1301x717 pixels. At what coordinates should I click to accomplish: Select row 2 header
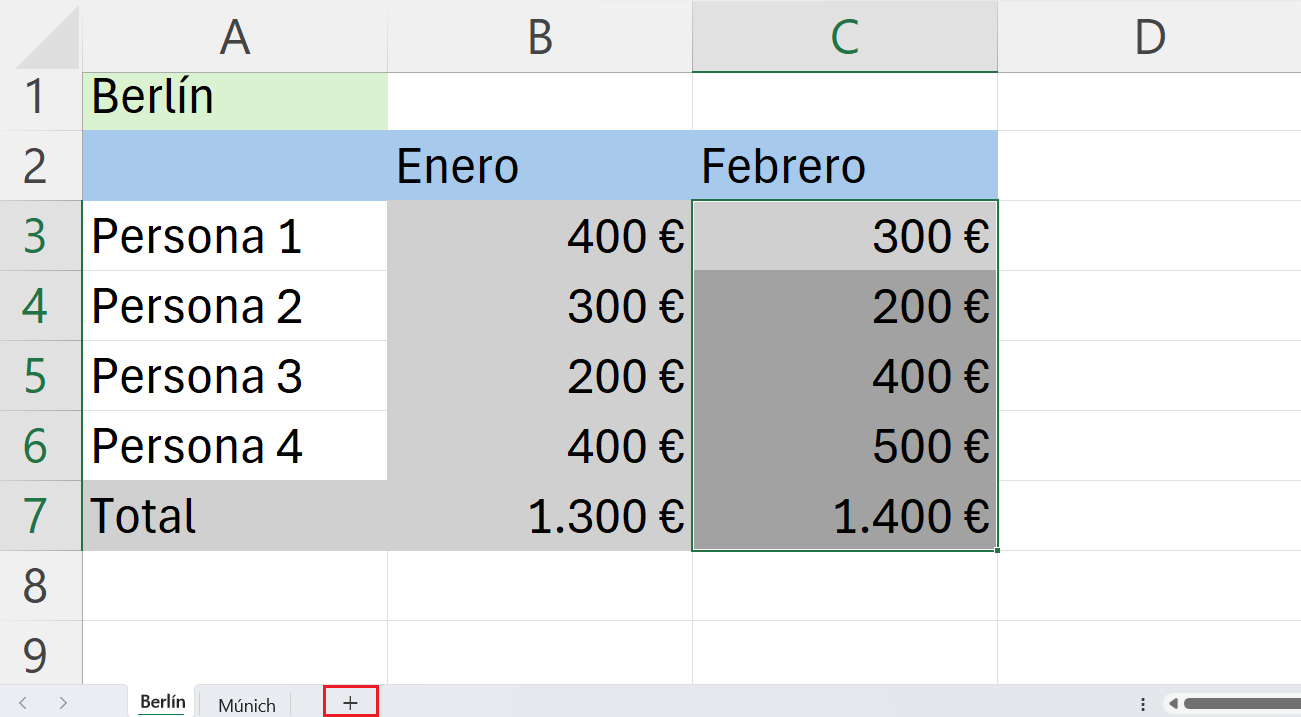pyautogui.click(x=35, y=166)
